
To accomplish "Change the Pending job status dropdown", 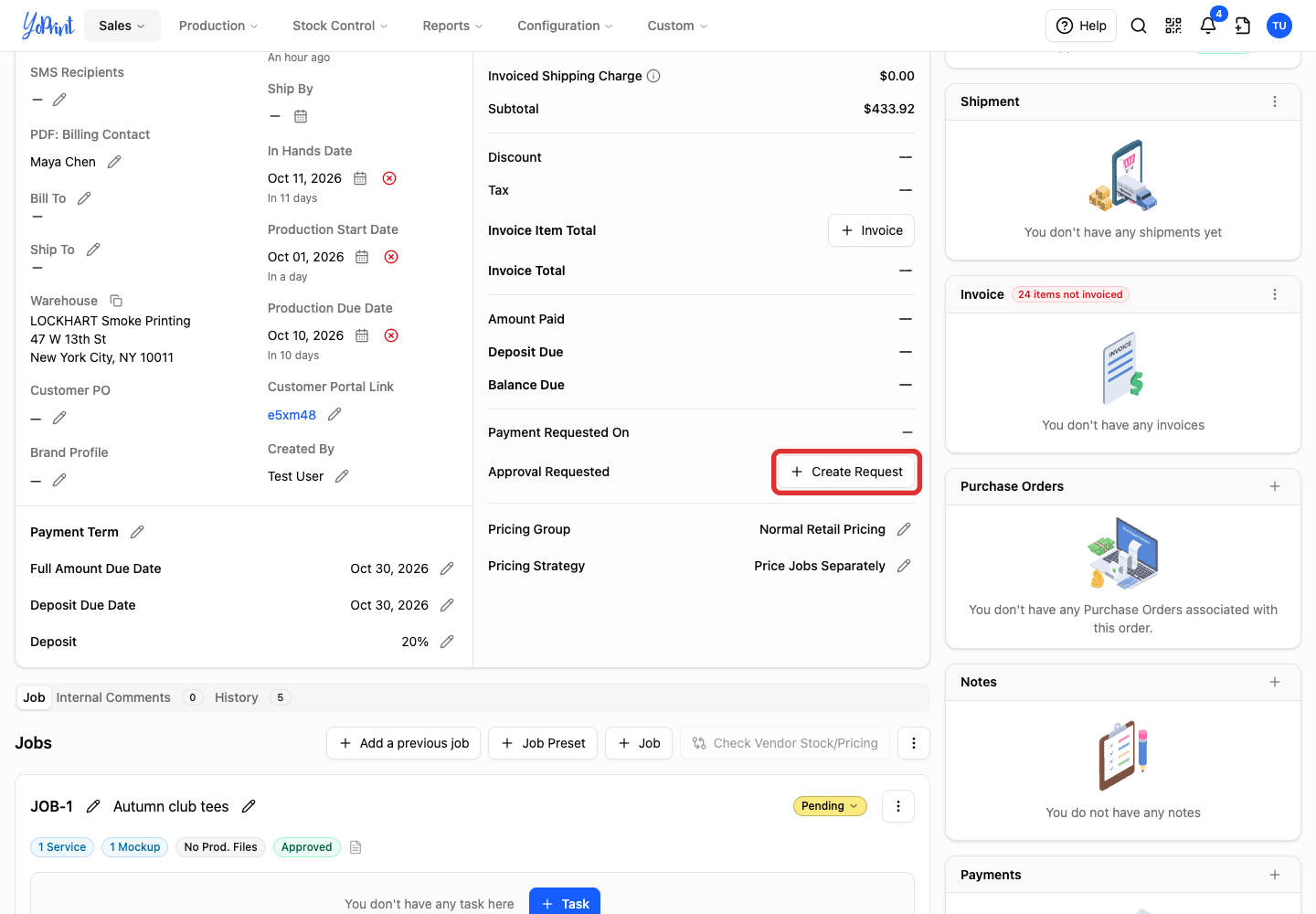I will click(830, 806).
